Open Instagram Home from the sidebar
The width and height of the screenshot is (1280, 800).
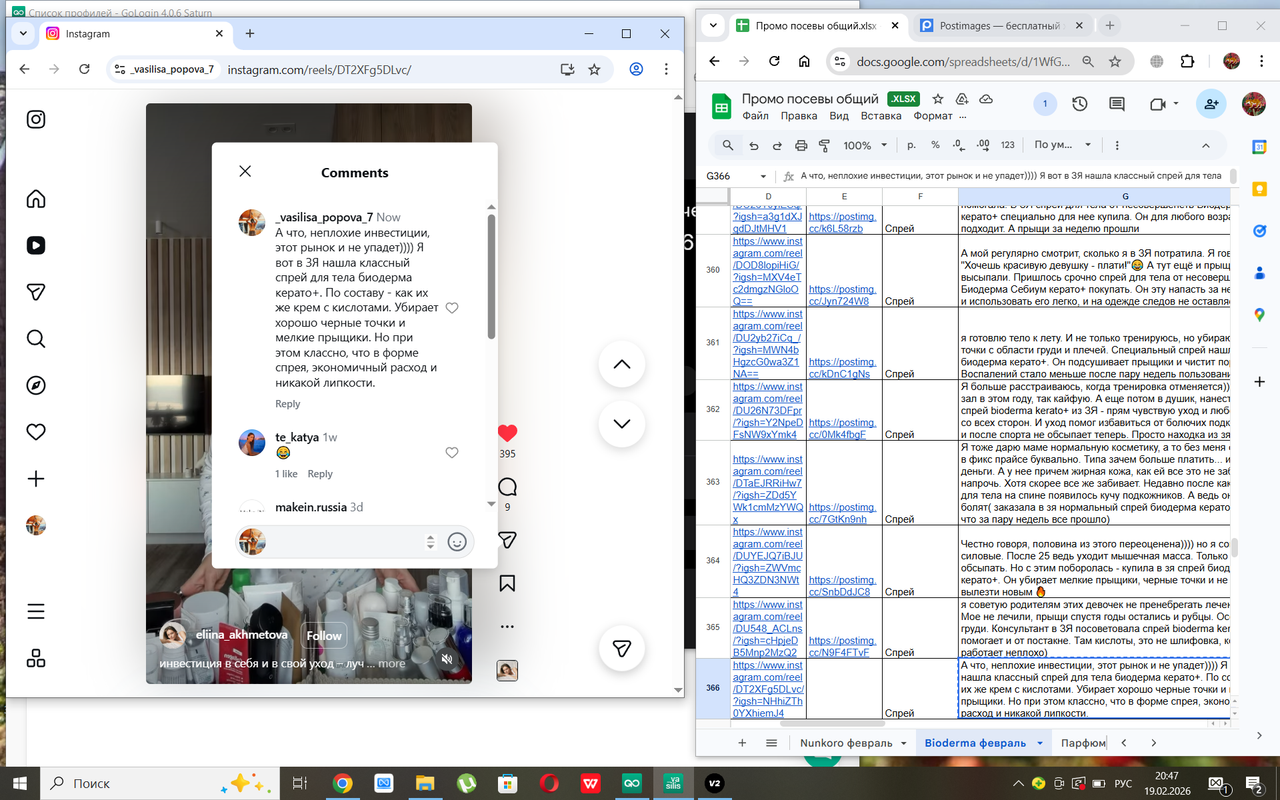36,198
